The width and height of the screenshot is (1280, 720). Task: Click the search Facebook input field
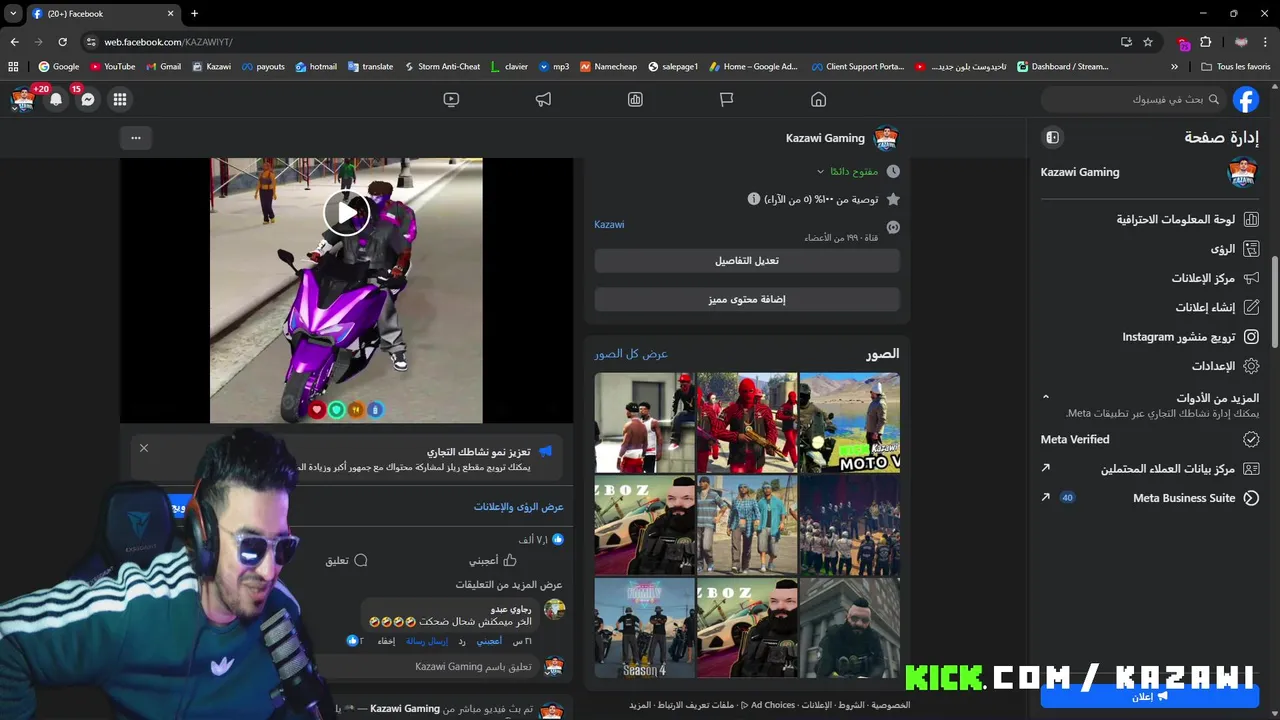click(1132, 99)
